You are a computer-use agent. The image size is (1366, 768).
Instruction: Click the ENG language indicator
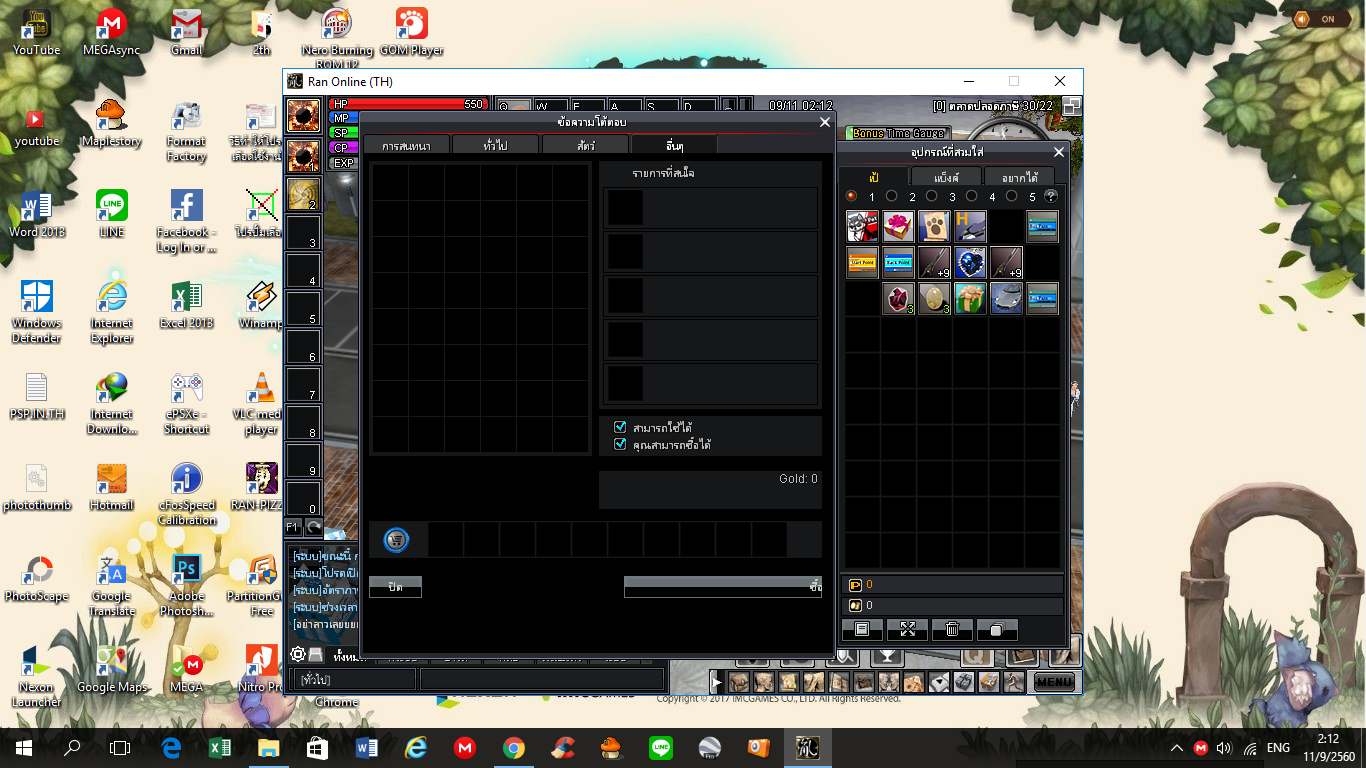tap(1278, 748)
